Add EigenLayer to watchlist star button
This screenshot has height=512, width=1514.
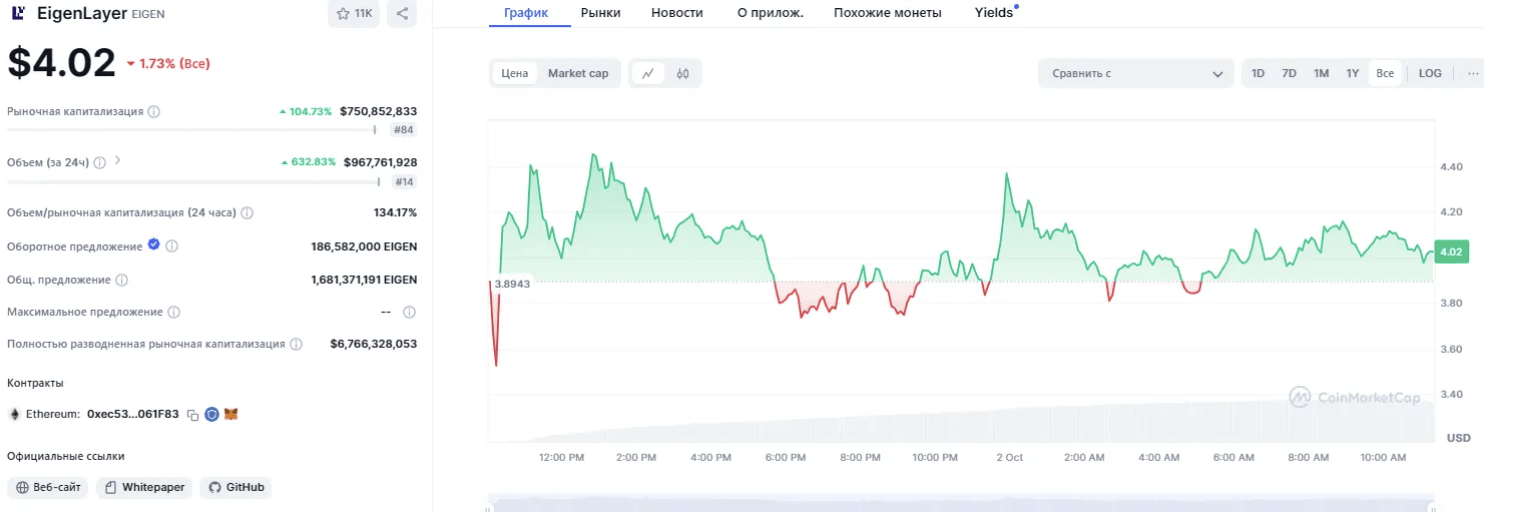tap(354, 13)
